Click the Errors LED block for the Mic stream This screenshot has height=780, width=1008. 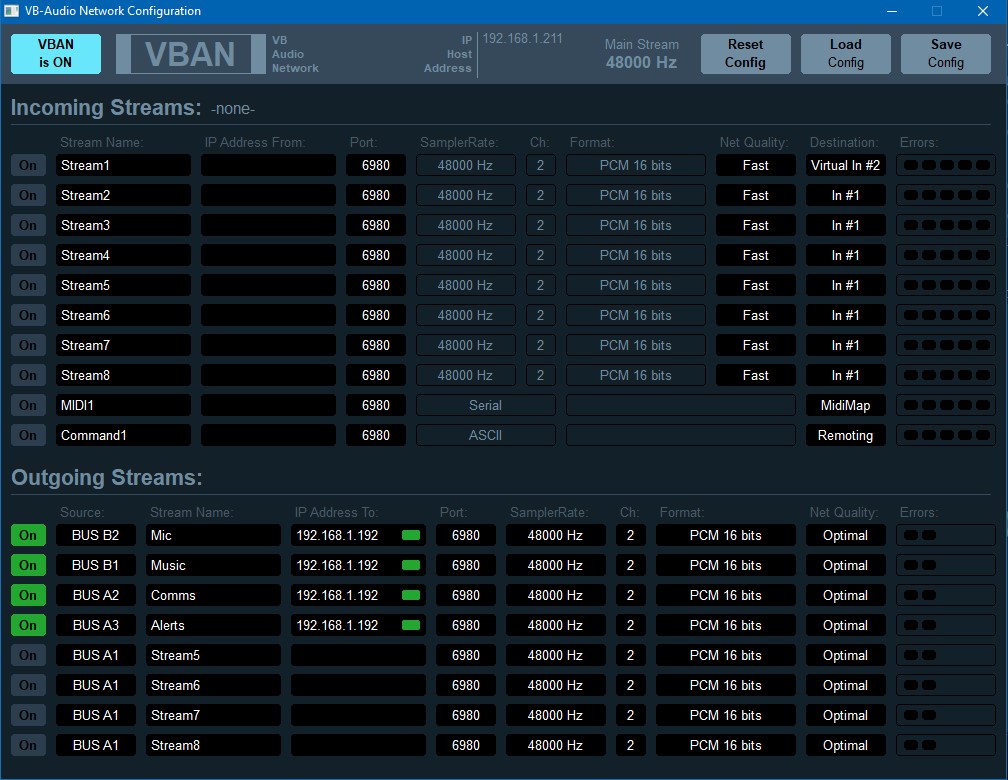[x=945, y=535]
